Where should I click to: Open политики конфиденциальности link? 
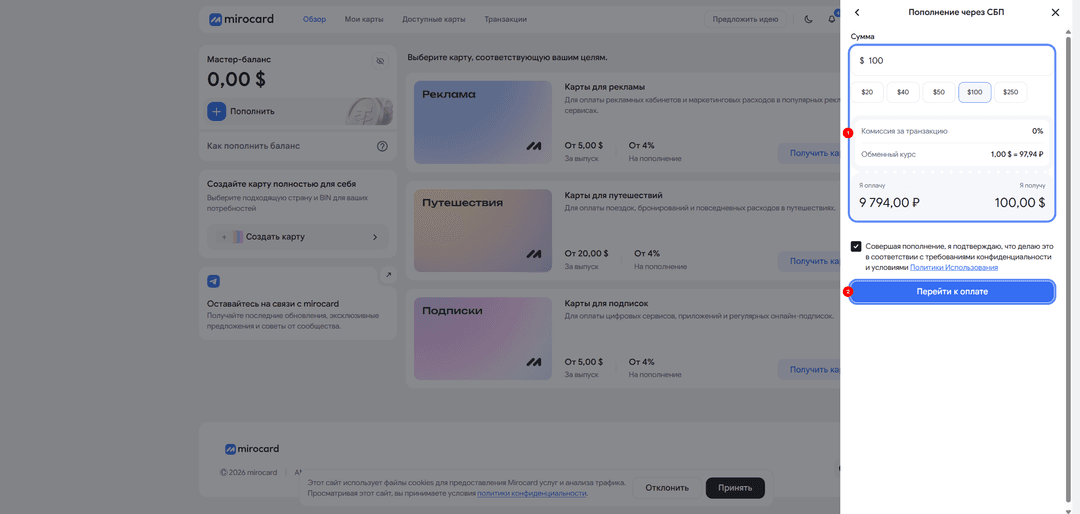(532, 493)
